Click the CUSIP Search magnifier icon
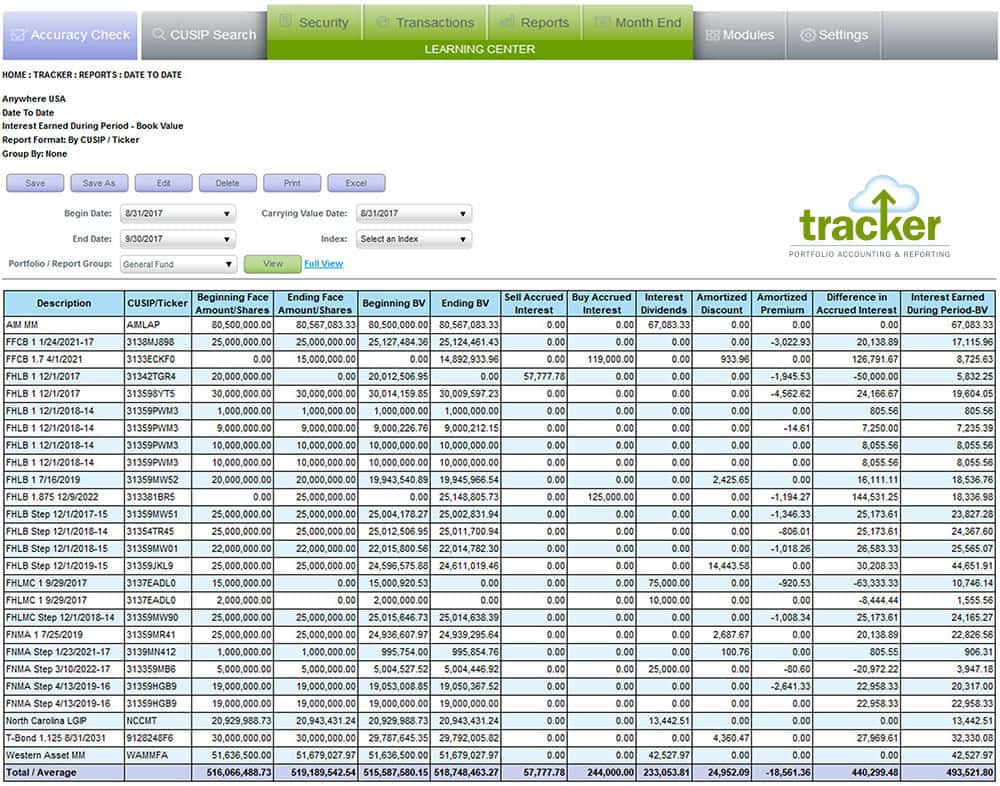The width and height of the screenshot is (1000, 786). (158, 35)
